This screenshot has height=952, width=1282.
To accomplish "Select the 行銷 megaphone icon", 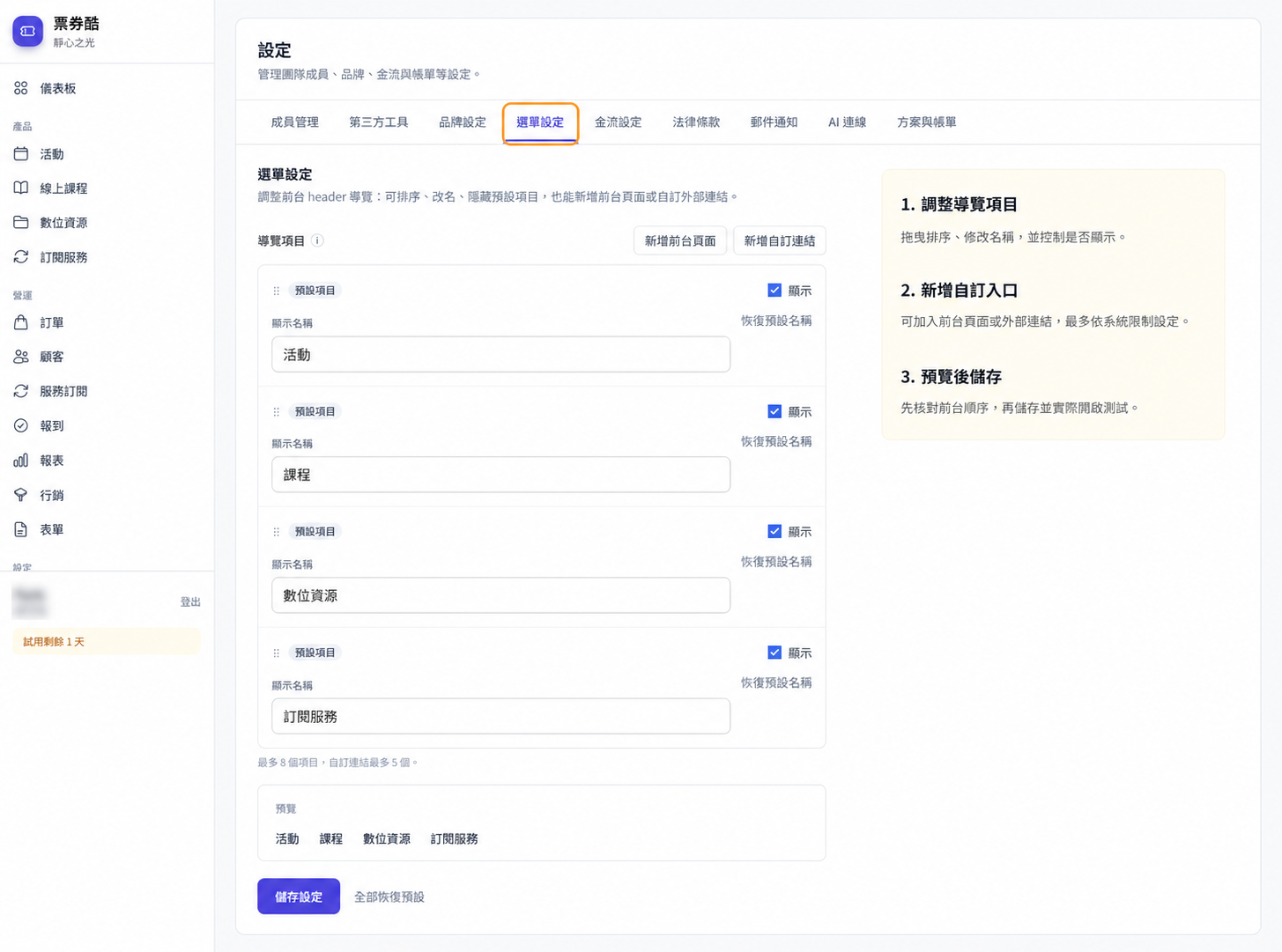I will [21, 495].
